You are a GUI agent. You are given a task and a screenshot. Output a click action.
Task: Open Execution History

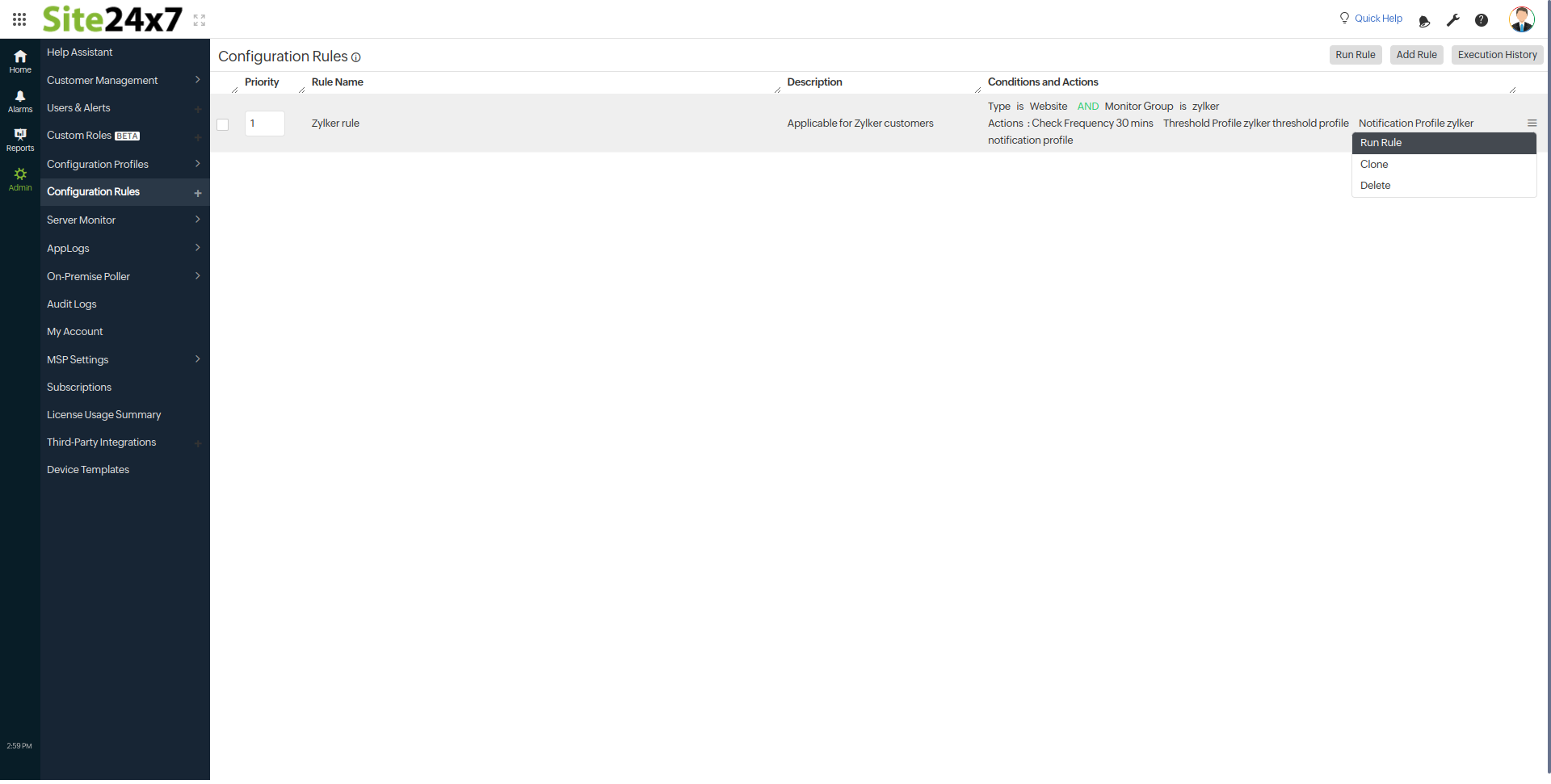pyautogui.click(x=1496, y=54)
